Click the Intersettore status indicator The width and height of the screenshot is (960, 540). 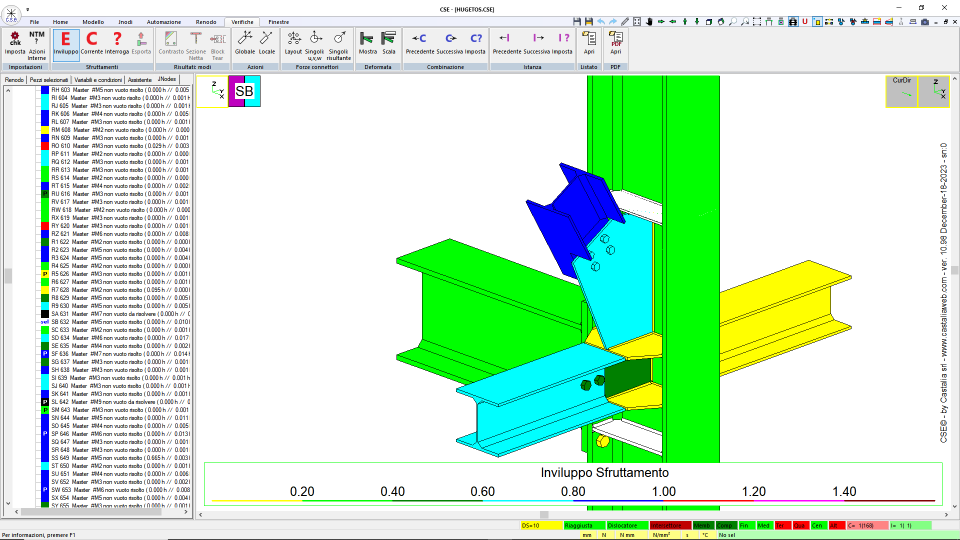(x=670, y=525)
